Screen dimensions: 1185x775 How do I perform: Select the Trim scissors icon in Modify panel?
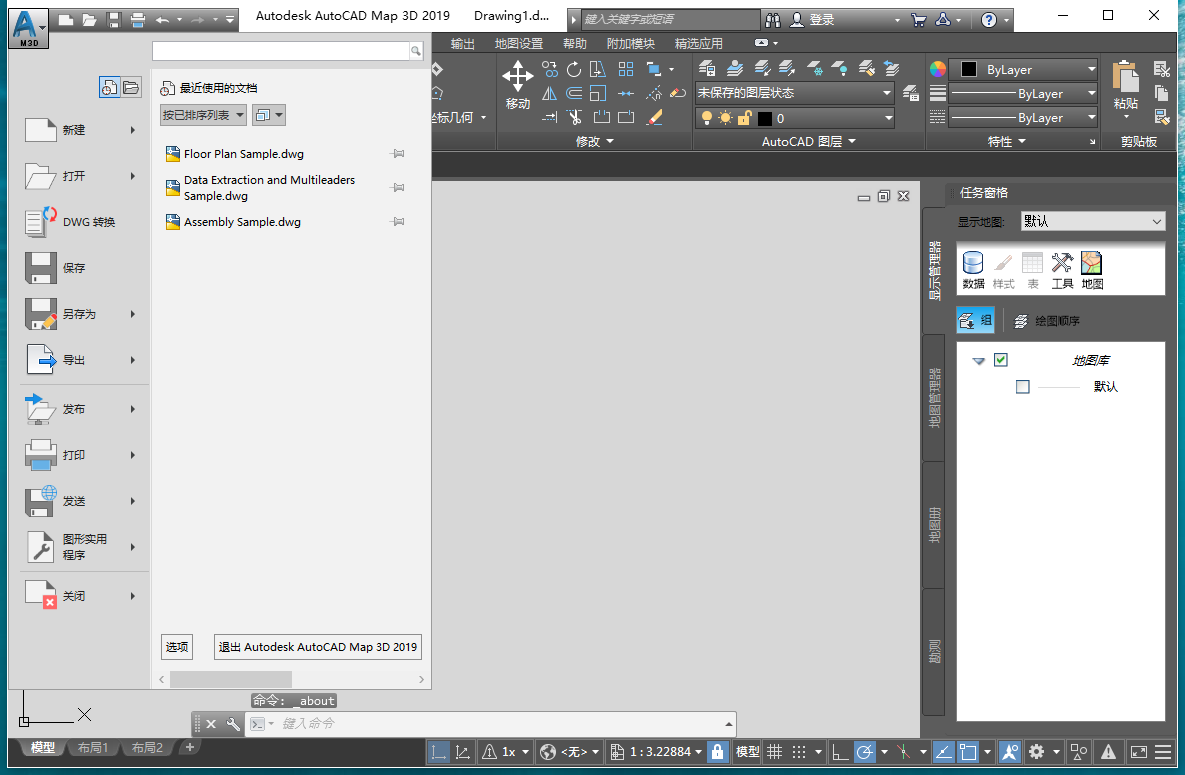tap(575, 116)
